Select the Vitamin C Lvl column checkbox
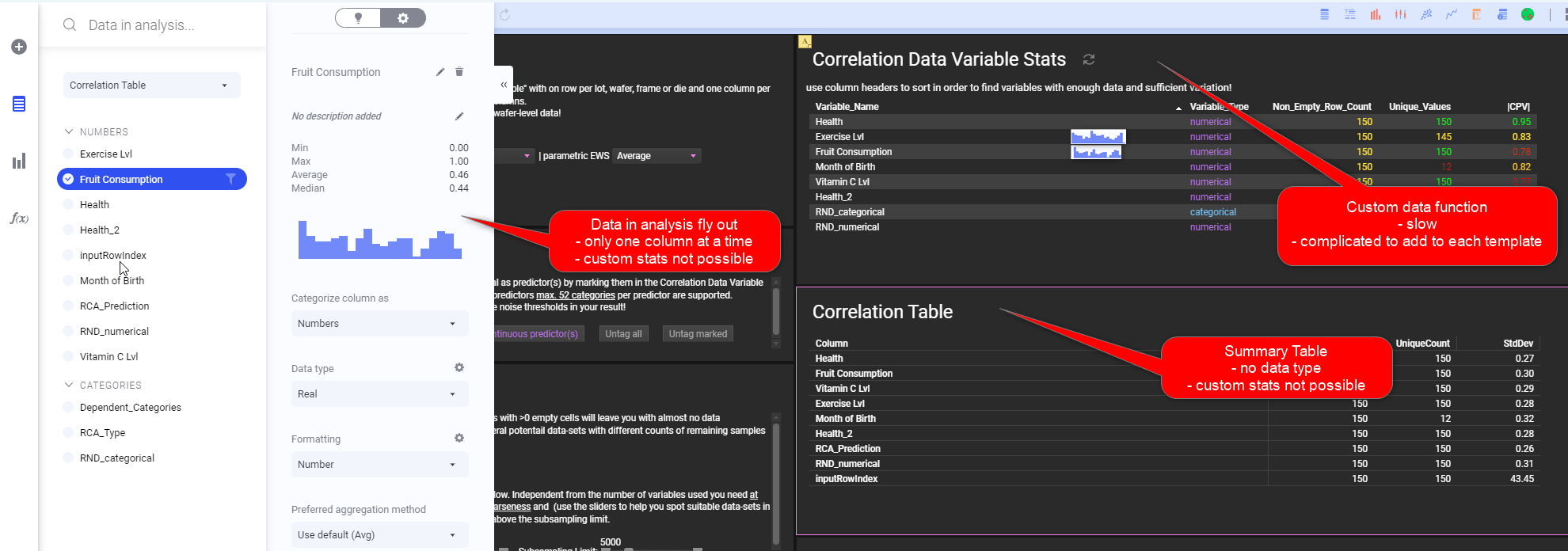The height and width of the screenshot is (551, 1568). click(68, 357)
